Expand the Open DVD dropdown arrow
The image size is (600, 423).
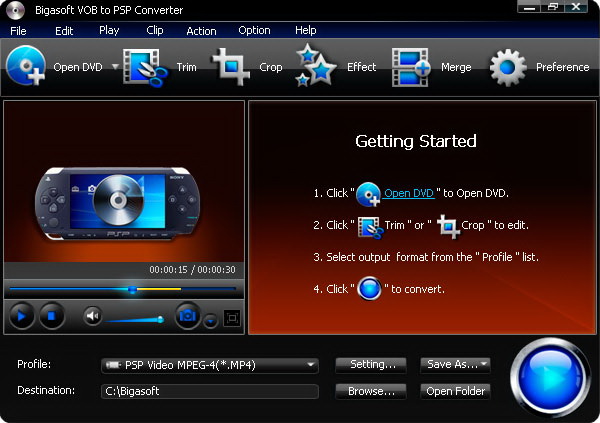(x=115, y=67)
